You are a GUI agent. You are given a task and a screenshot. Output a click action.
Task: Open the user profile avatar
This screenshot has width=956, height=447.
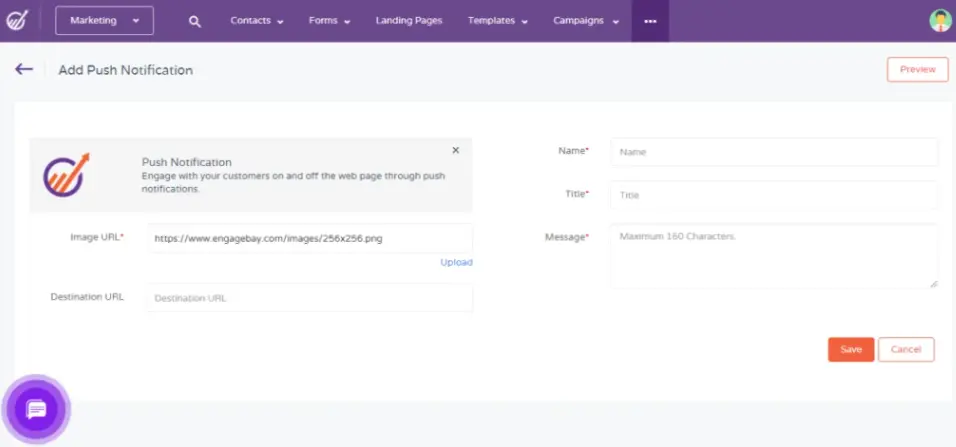coord(940,21)
